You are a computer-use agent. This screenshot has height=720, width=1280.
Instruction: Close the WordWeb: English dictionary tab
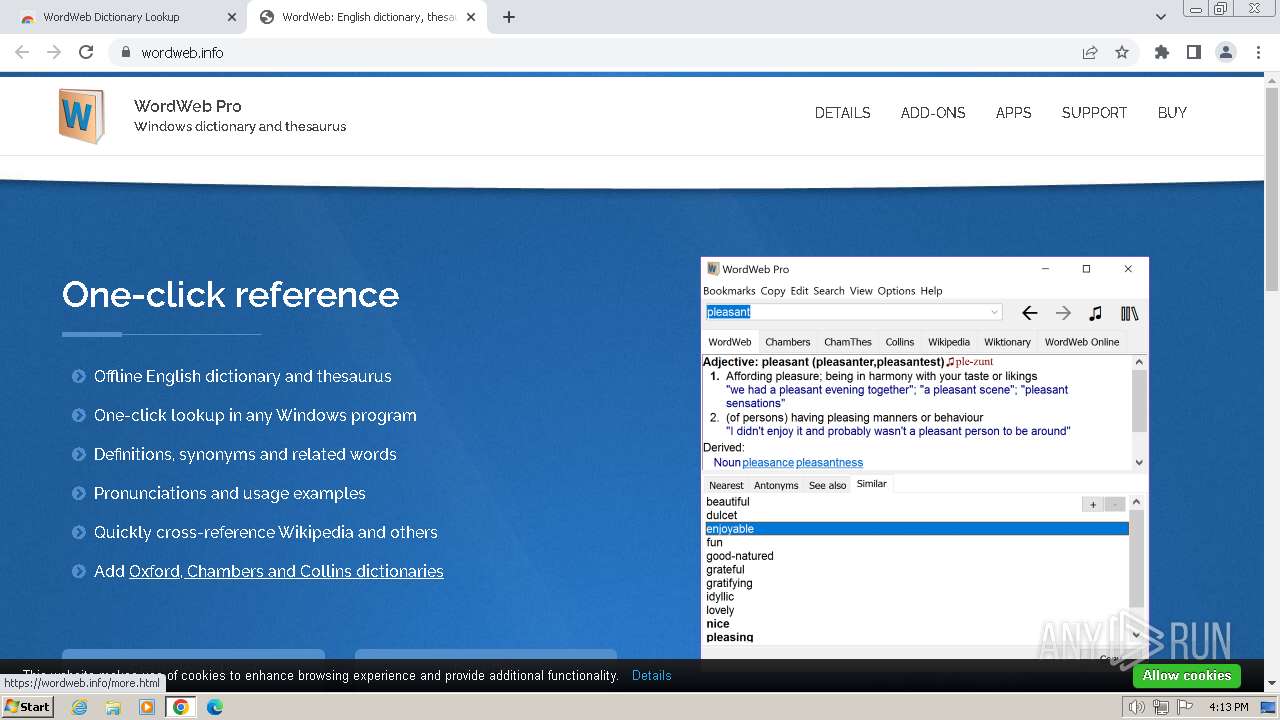471,17
